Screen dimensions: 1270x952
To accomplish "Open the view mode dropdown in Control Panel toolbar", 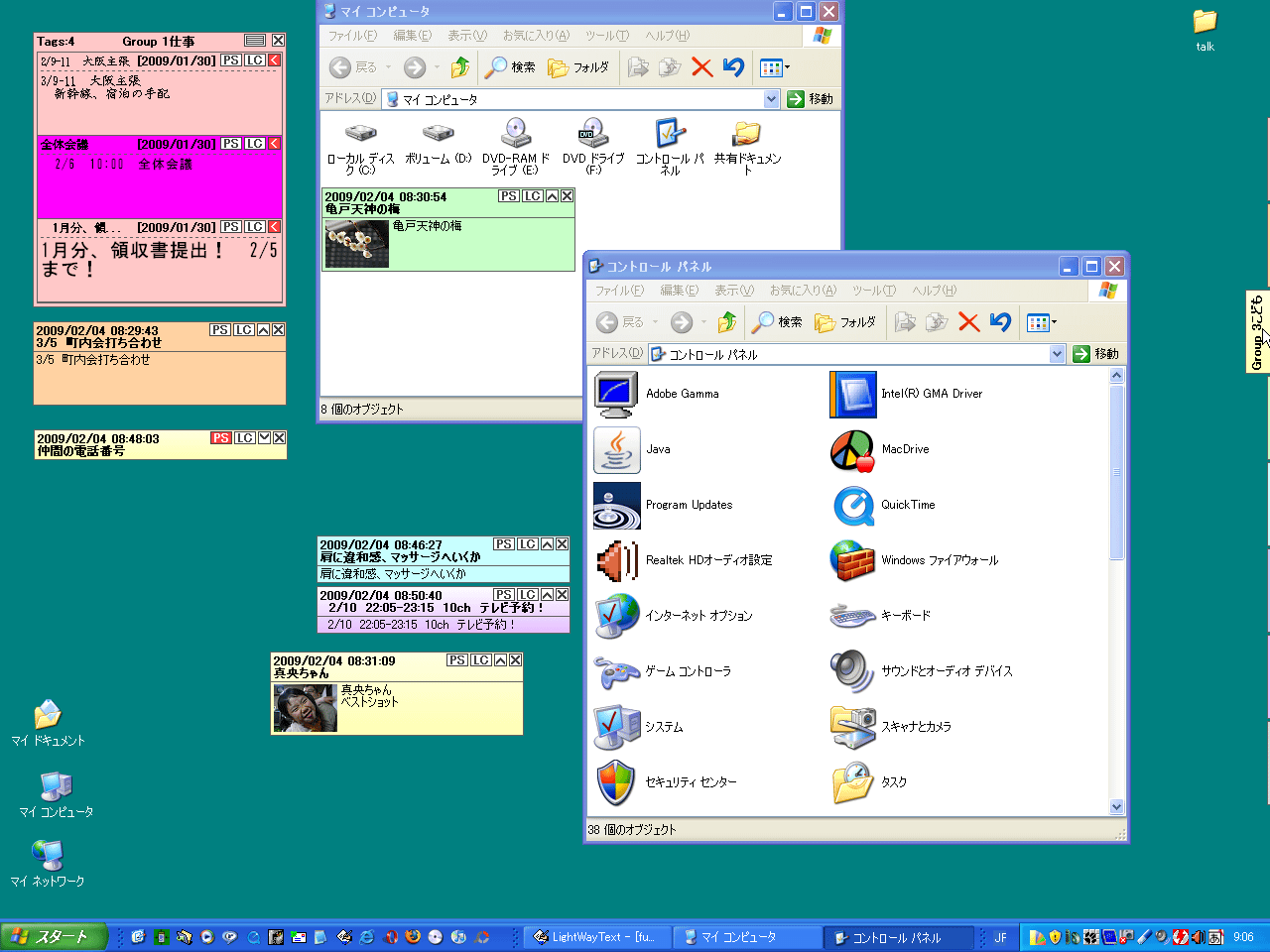I will click(1054, 322).
